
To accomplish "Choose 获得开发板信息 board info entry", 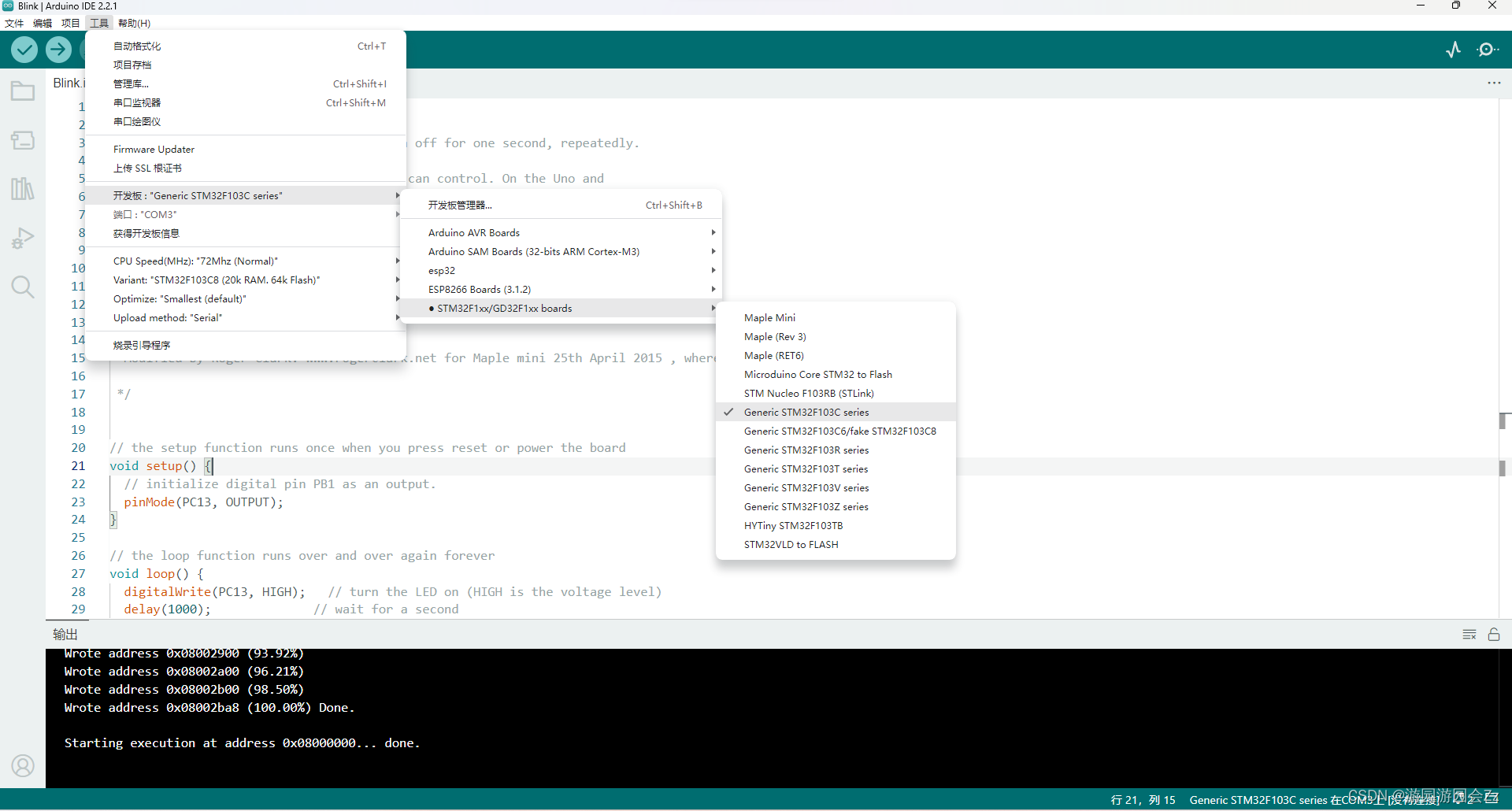I will (x=245, y=233).
